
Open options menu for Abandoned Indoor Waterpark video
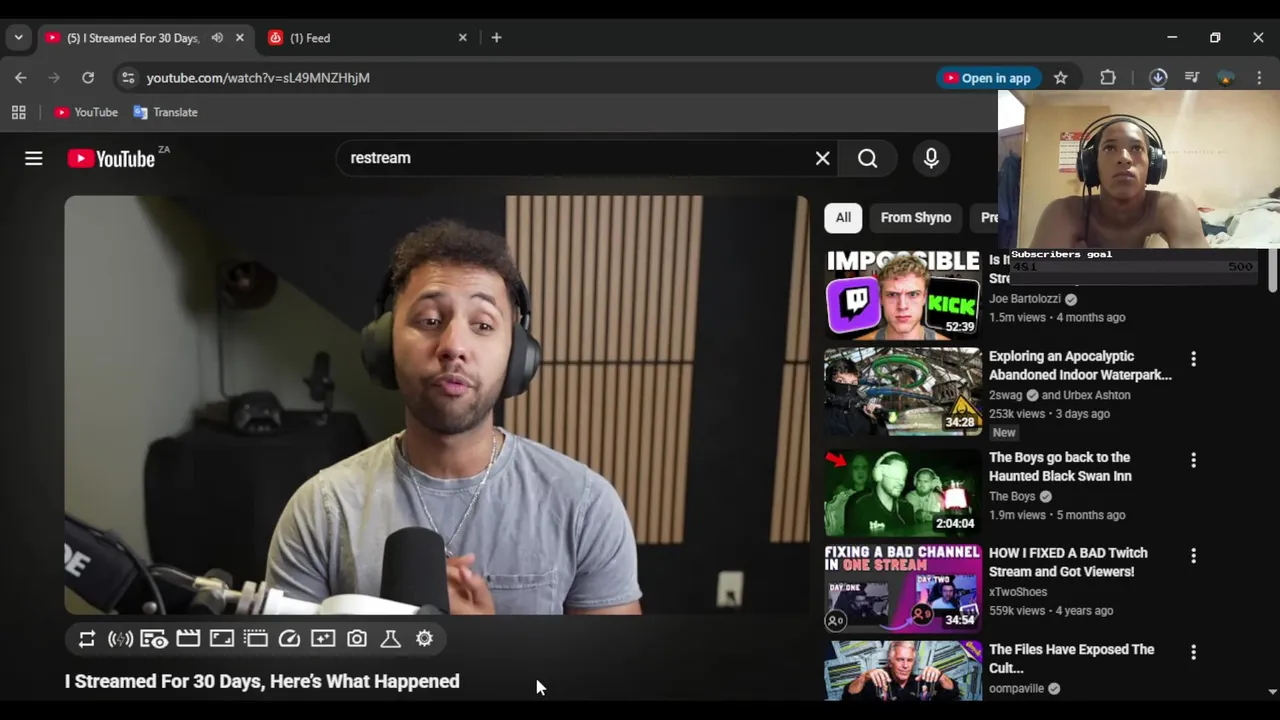(1193, 359)
